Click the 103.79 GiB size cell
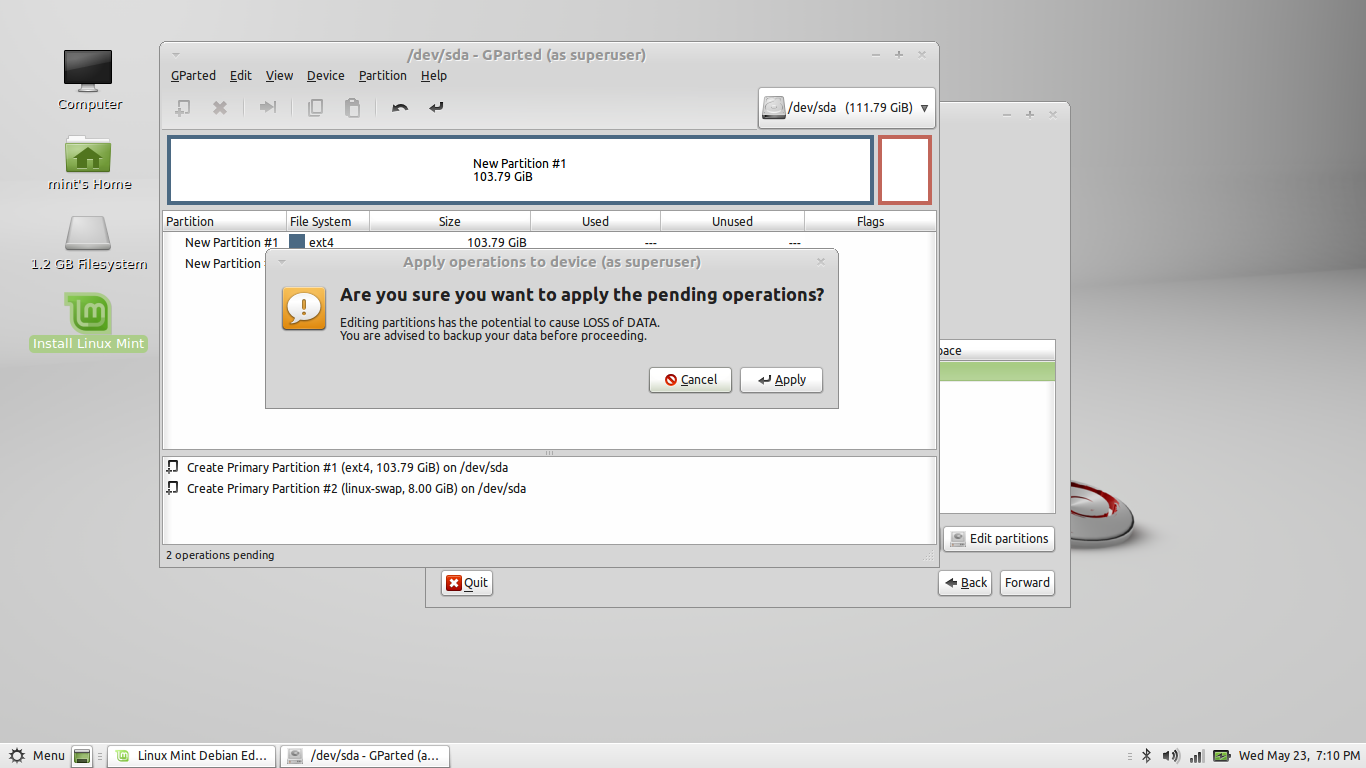The height and width of the screenshot is (768, 1366). coord(497,242)
